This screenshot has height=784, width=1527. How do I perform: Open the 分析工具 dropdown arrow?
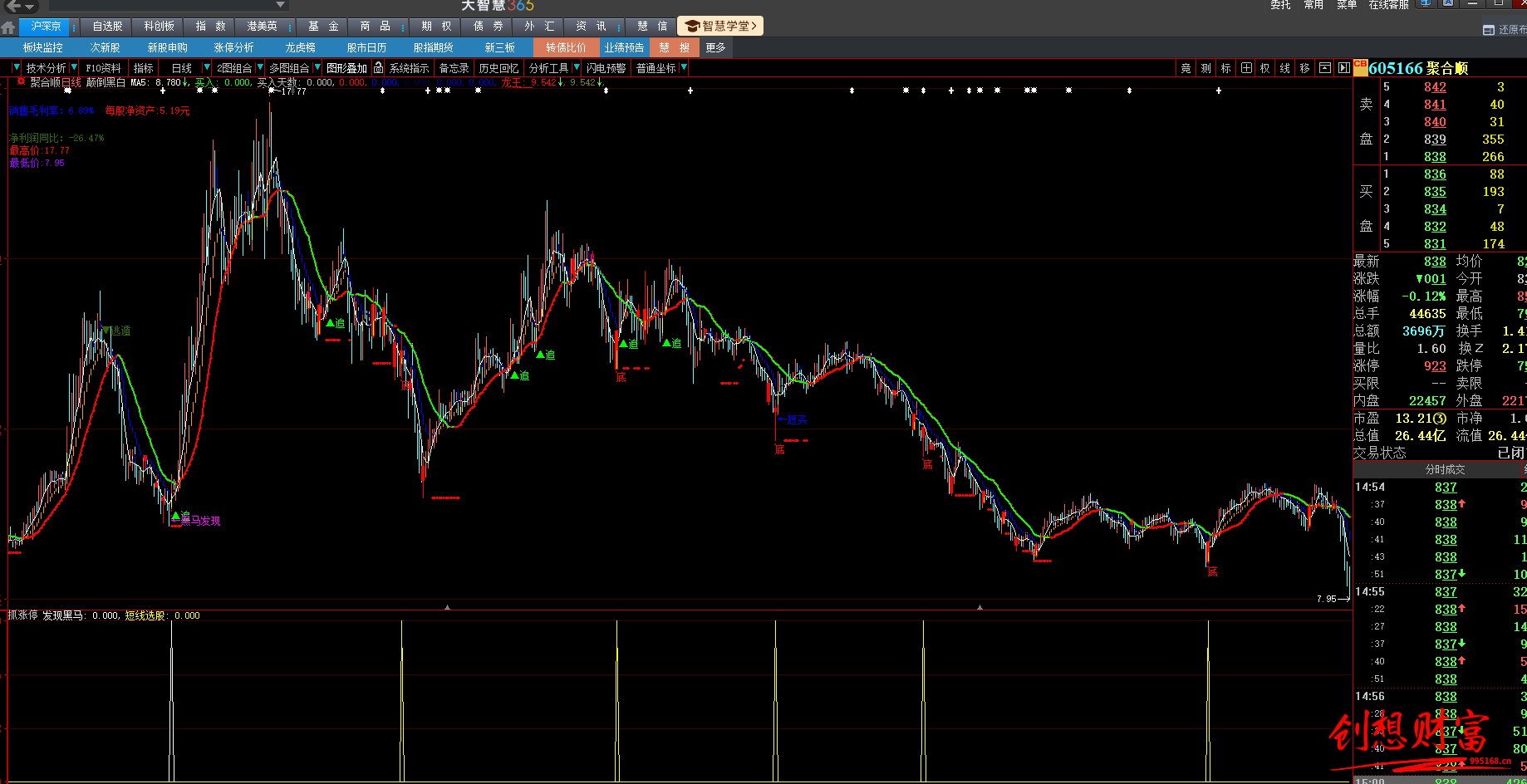(577, 67)
